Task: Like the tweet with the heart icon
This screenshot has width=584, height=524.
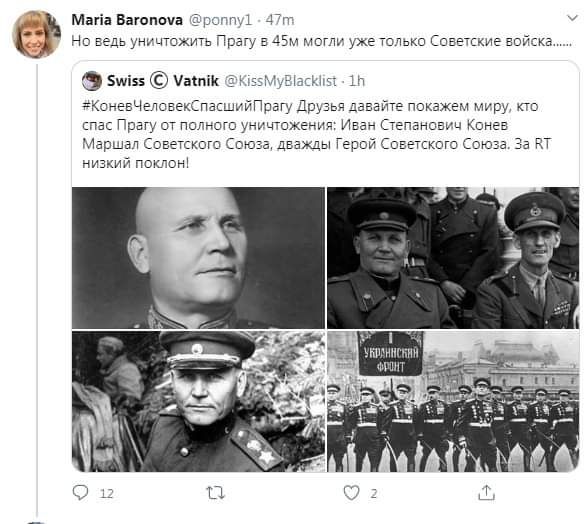Action: pyautogui.click(x=351, y=493)
